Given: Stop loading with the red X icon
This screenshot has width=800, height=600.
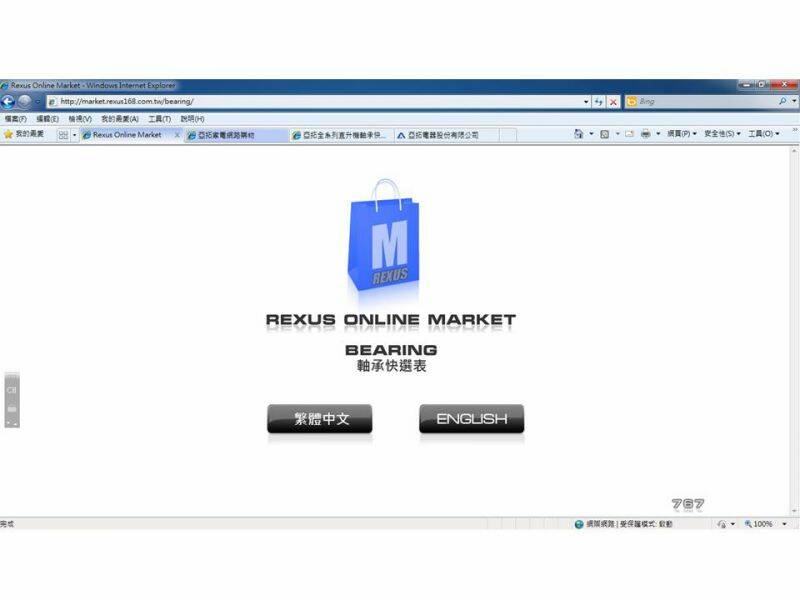Looking at the screenshot, I should point(613,102).
